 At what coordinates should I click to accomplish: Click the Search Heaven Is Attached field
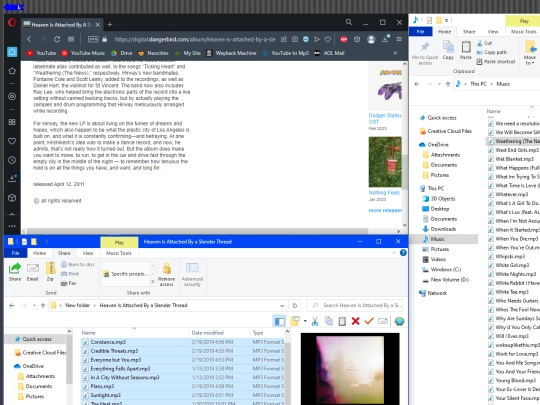point(355,305)
